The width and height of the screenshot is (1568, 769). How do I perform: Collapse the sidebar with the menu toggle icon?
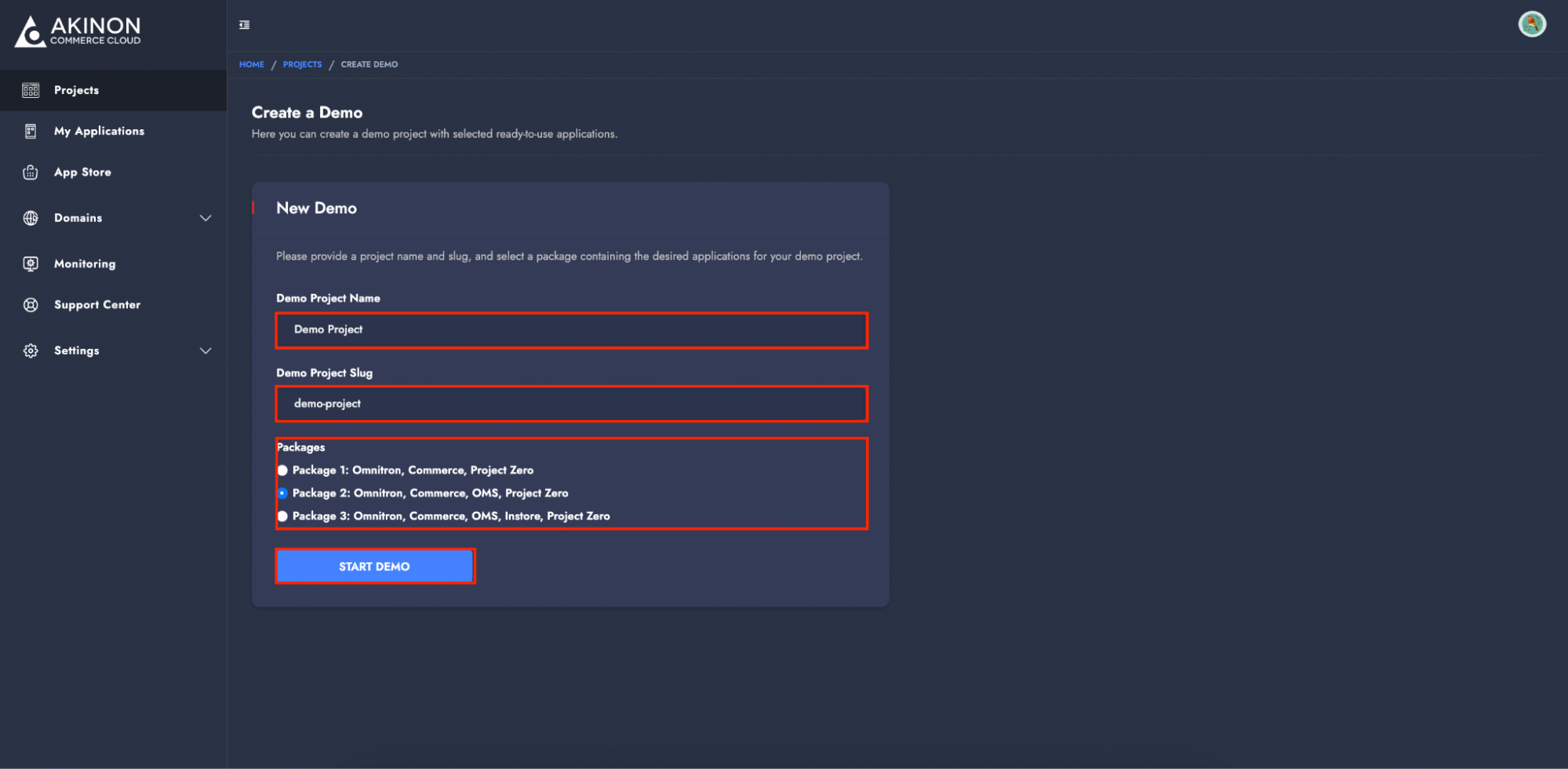[245, 25]
